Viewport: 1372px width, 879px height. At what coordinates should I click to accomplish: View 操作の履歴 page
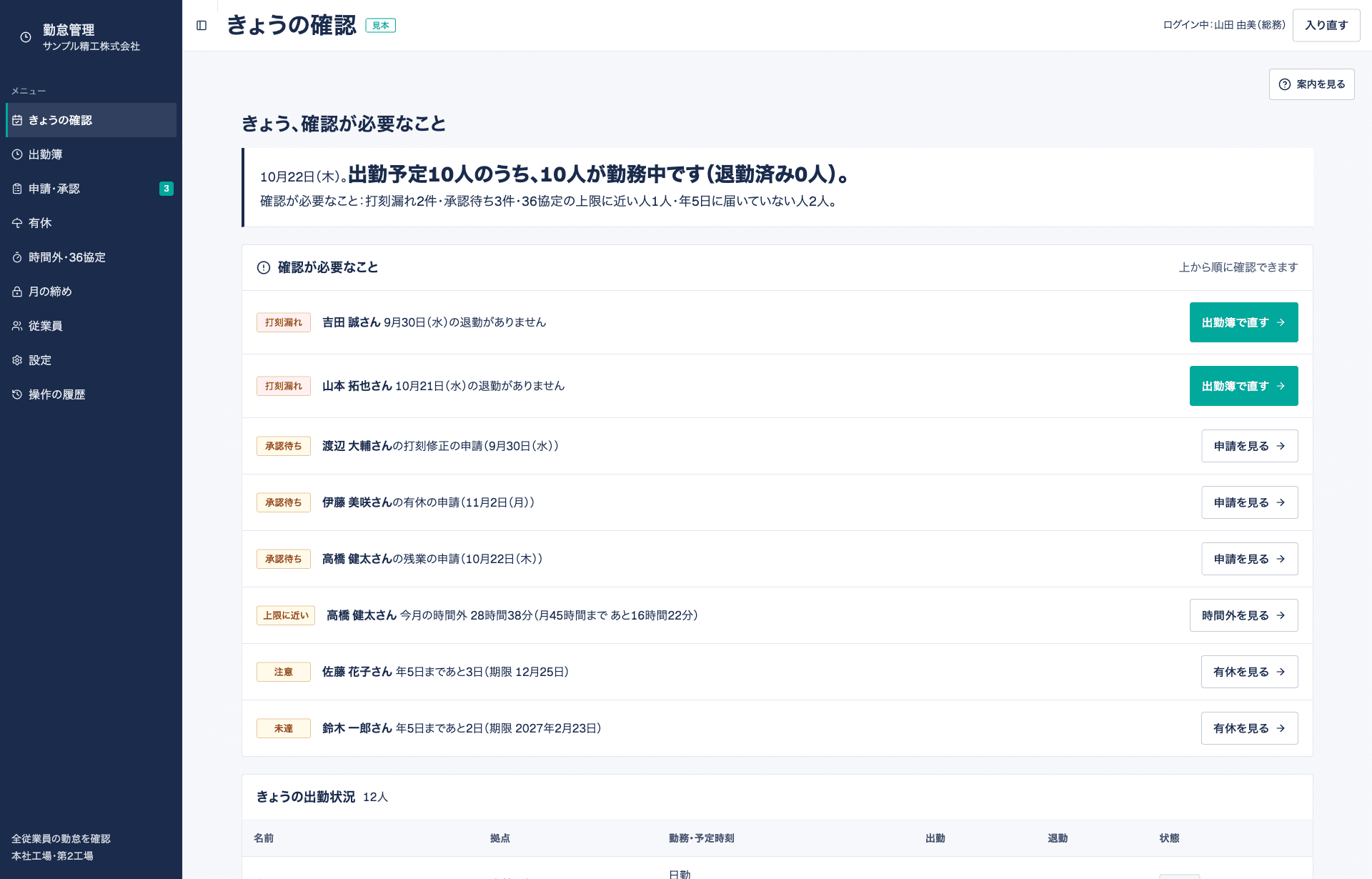click(91, 394)
